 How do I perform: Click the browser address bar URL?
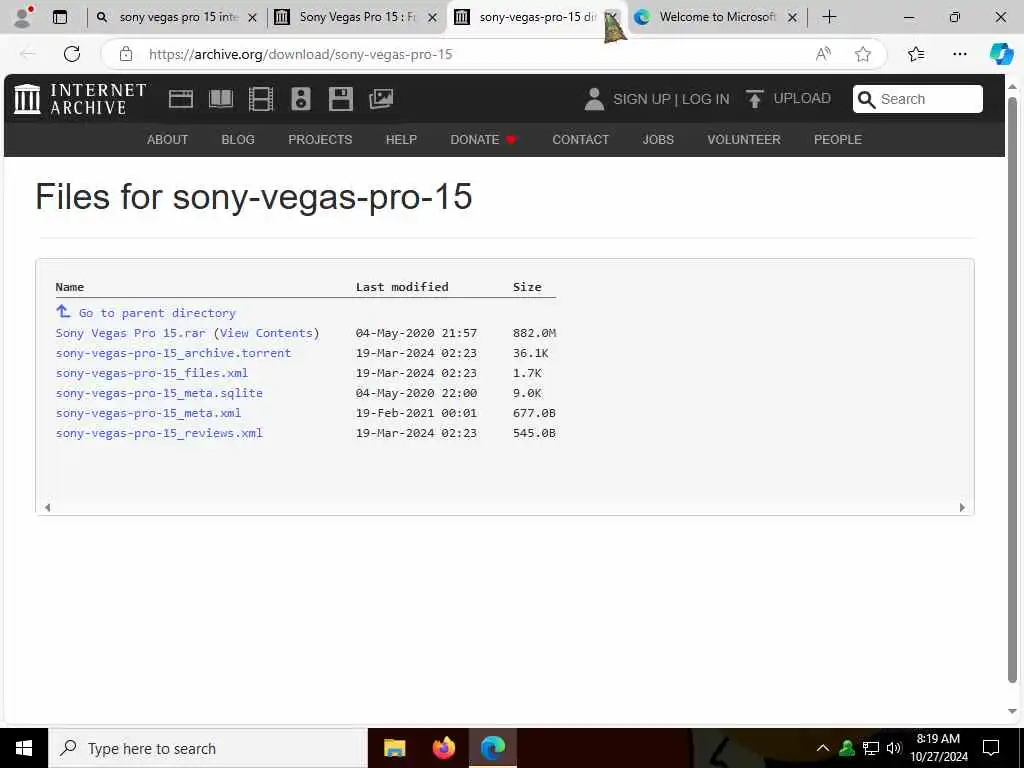click(300, 54)
